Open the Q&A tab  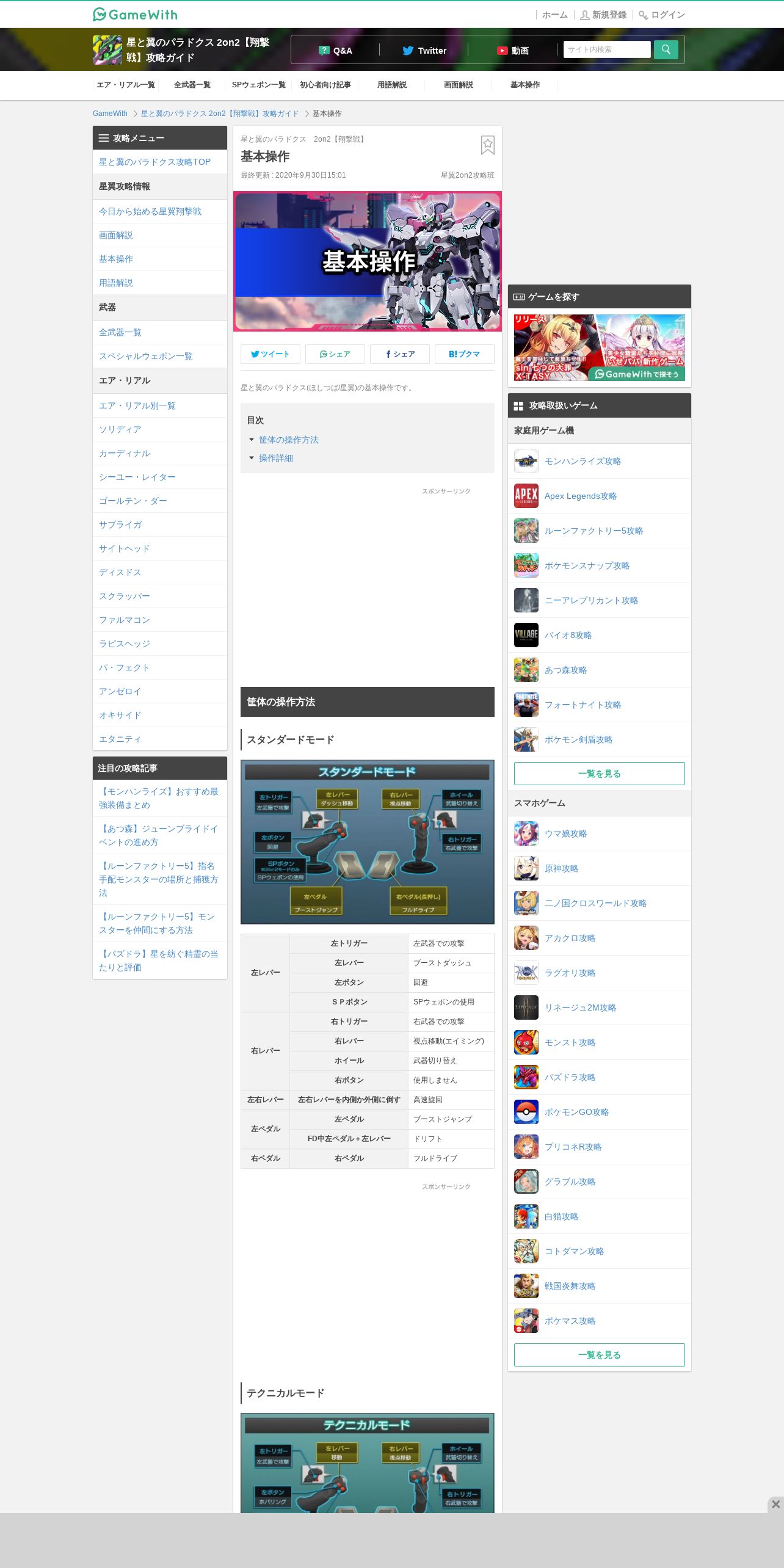tap(335, 51)
